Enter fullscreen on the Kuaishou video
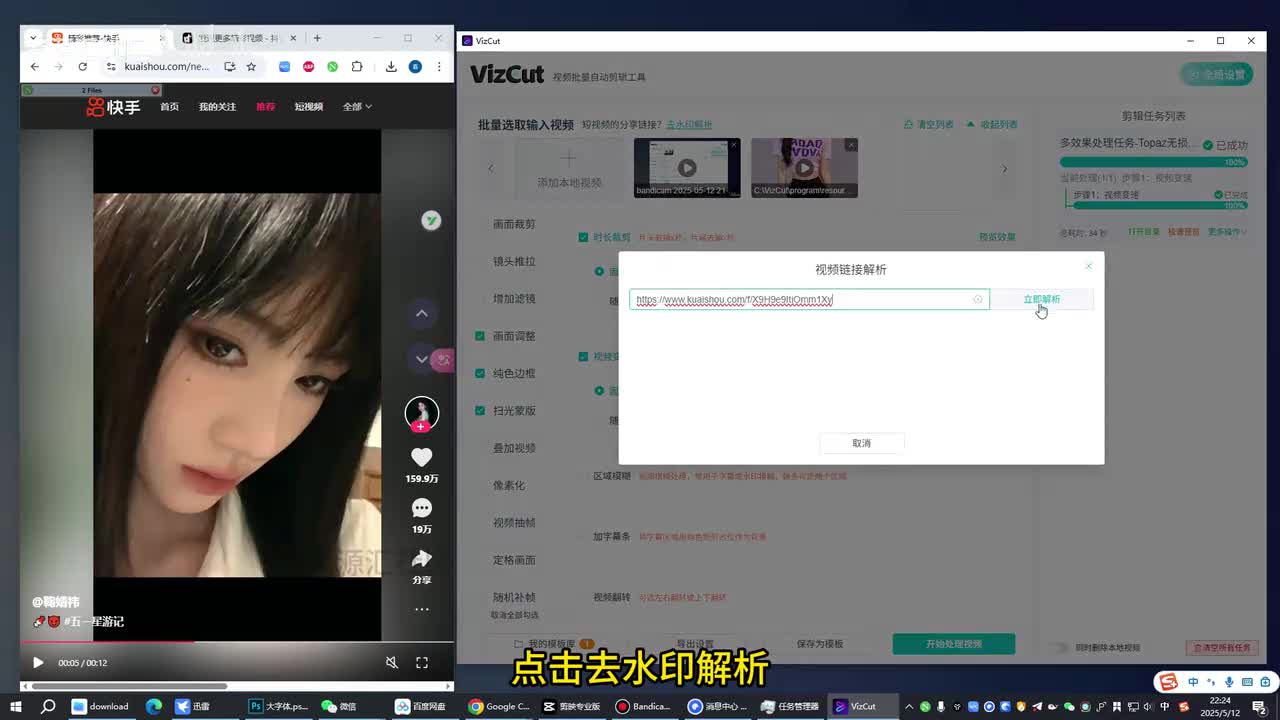The width and height of the screenshot is (1280, 720). click(422, 662)
